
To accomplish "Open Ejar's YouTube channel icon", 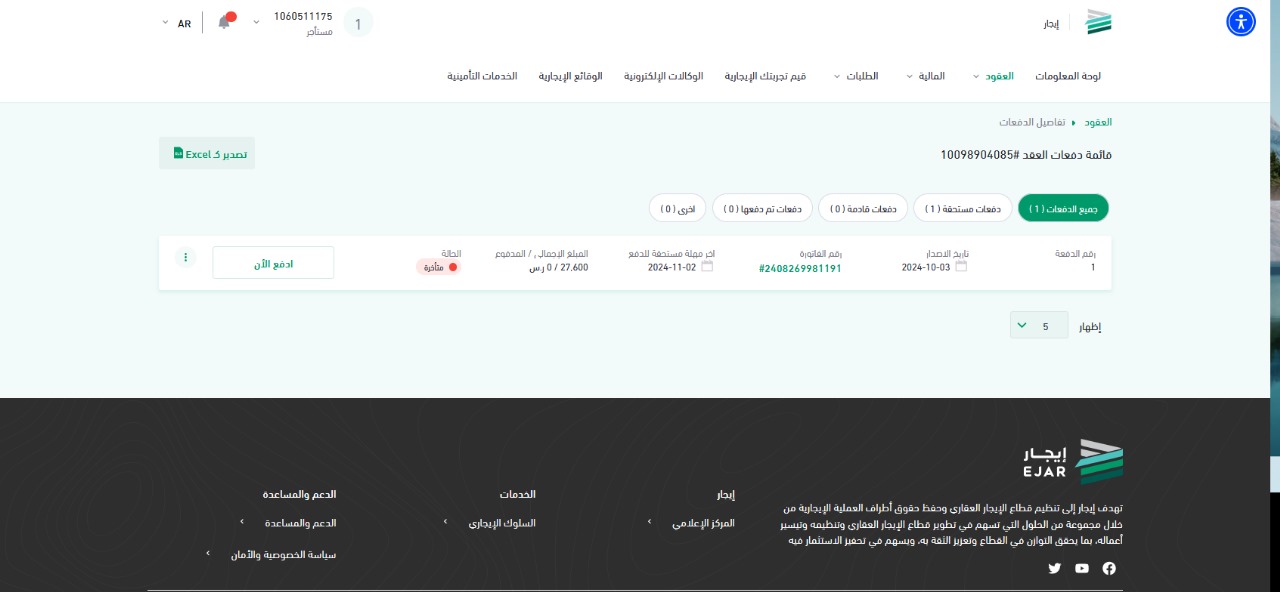I will [x=1081, y=568].
